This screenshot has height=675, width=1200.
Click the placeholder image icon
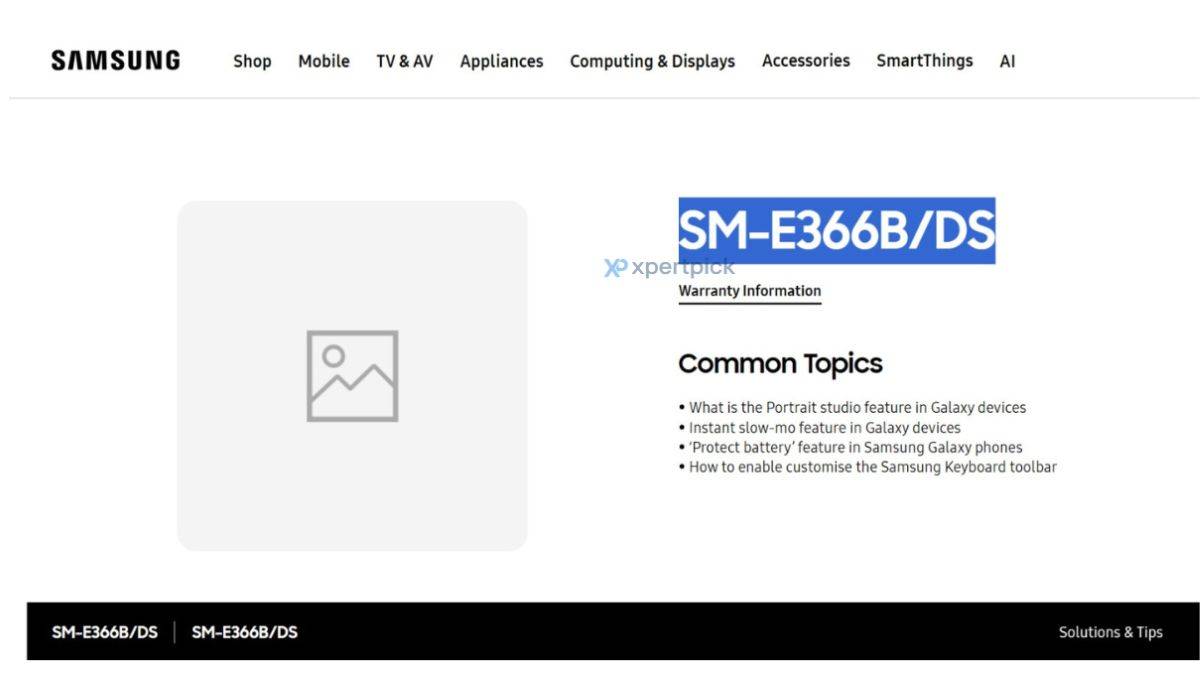[x=352, y=375]
